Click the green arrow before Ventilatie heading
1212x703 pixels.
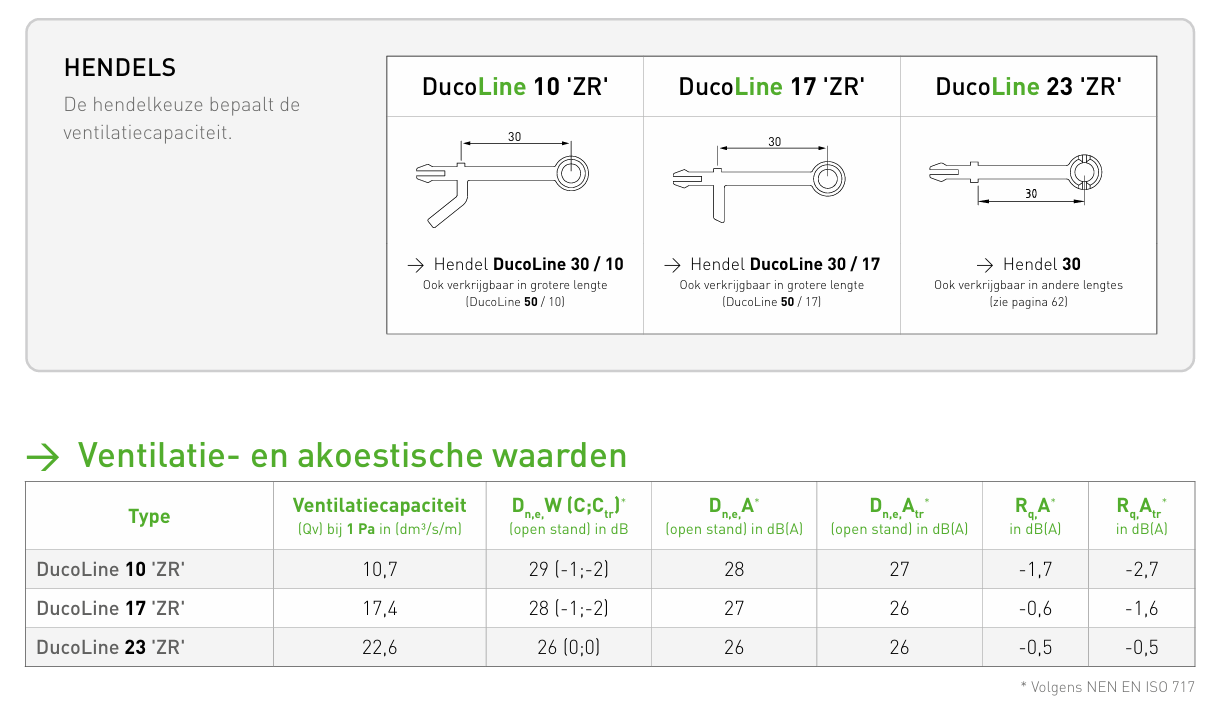pyautogui.click(x=44, y=456)
